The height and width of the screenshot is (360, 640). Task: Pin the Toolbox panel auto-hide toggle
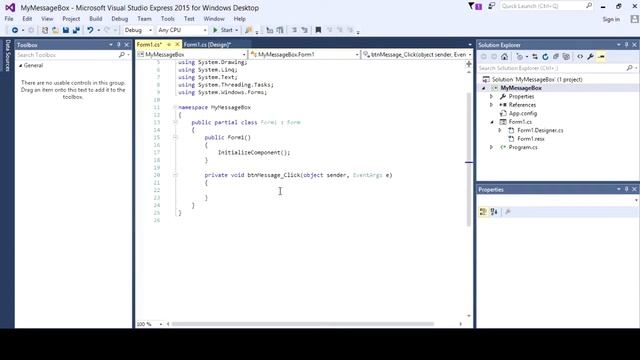(119, 44)
